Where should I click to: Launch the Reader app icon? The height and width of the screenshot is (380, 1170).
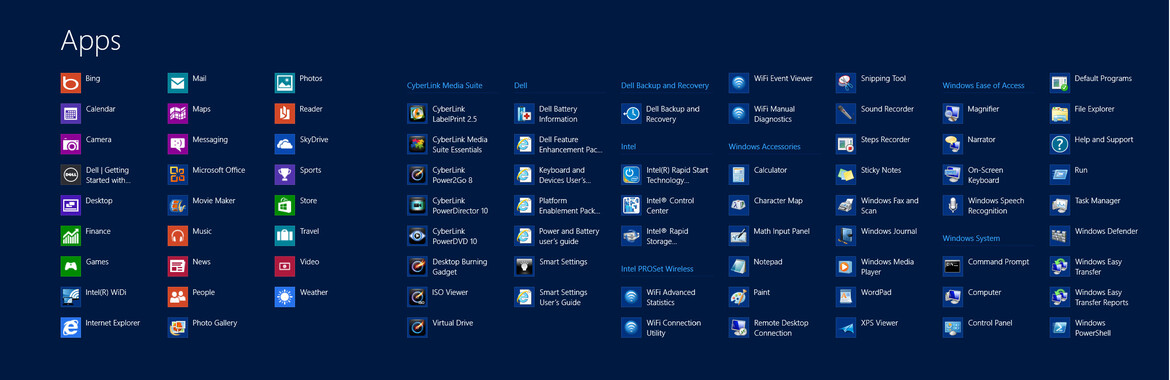click(285, 113)
